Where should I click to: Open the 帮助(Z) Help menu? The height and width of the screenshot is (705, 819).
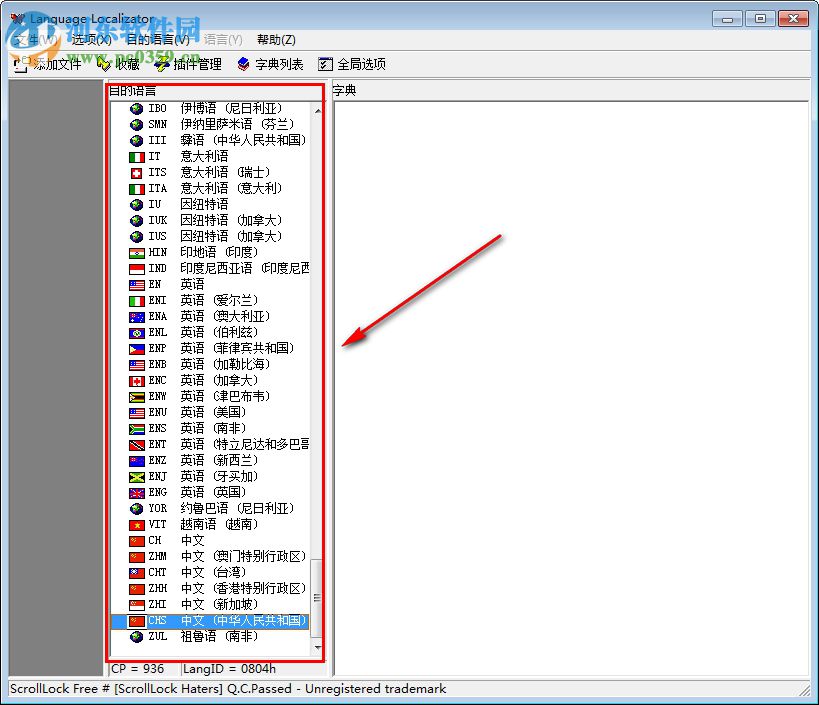tap(275, 39)
